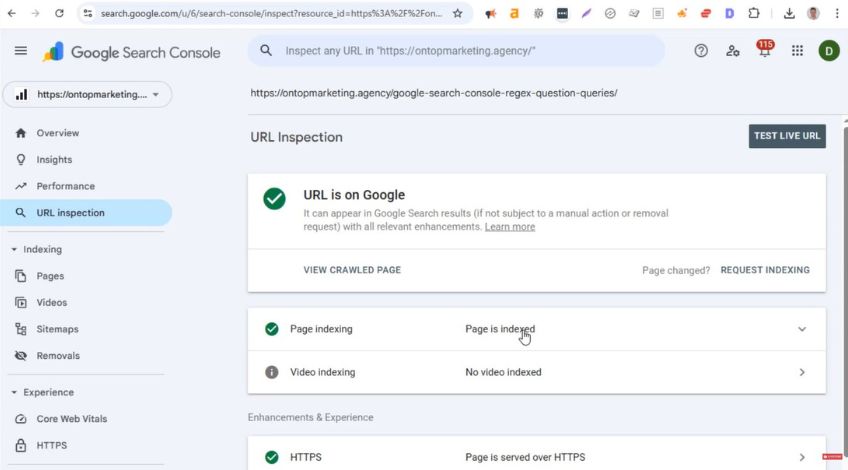Image resolution: width=848 pixels, height=470 pixels.
Task: Select URL inspection in the sidebar
Action: pyautogui.click(x=87, y=213)
